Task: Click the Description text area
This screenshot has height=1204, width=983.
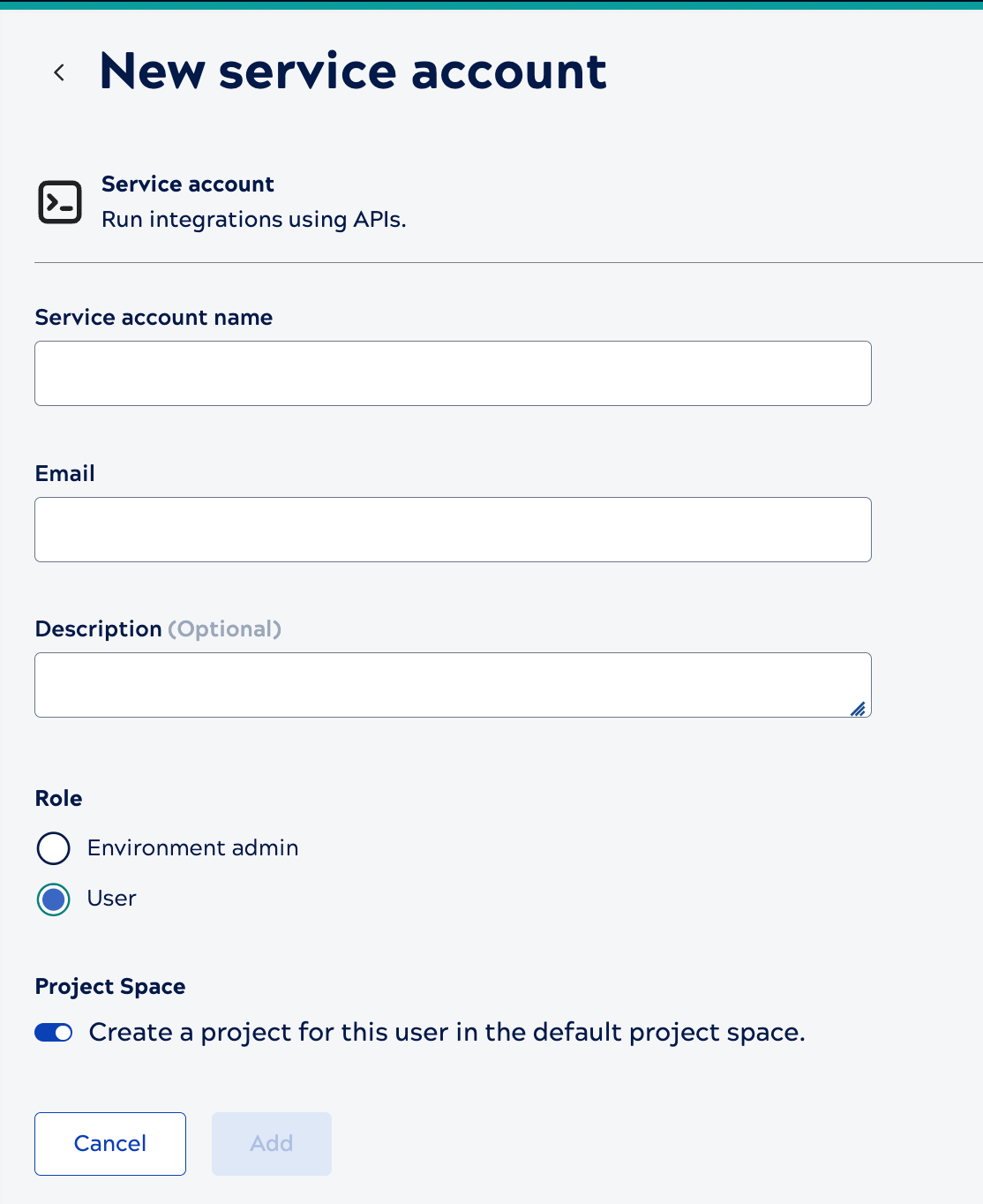Action: coord(453,684)
